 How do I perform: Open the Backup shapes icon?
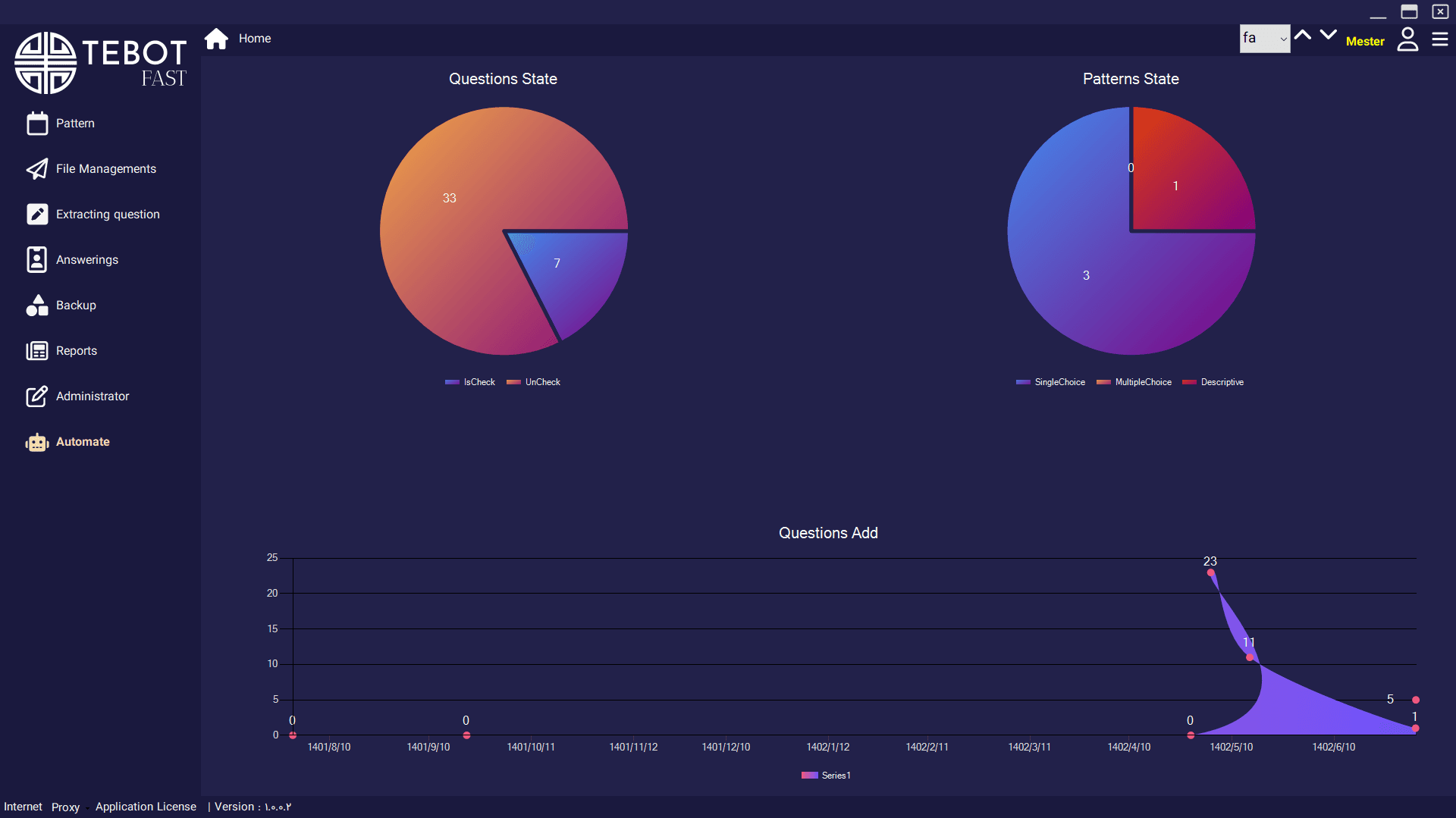pos(37,306)
